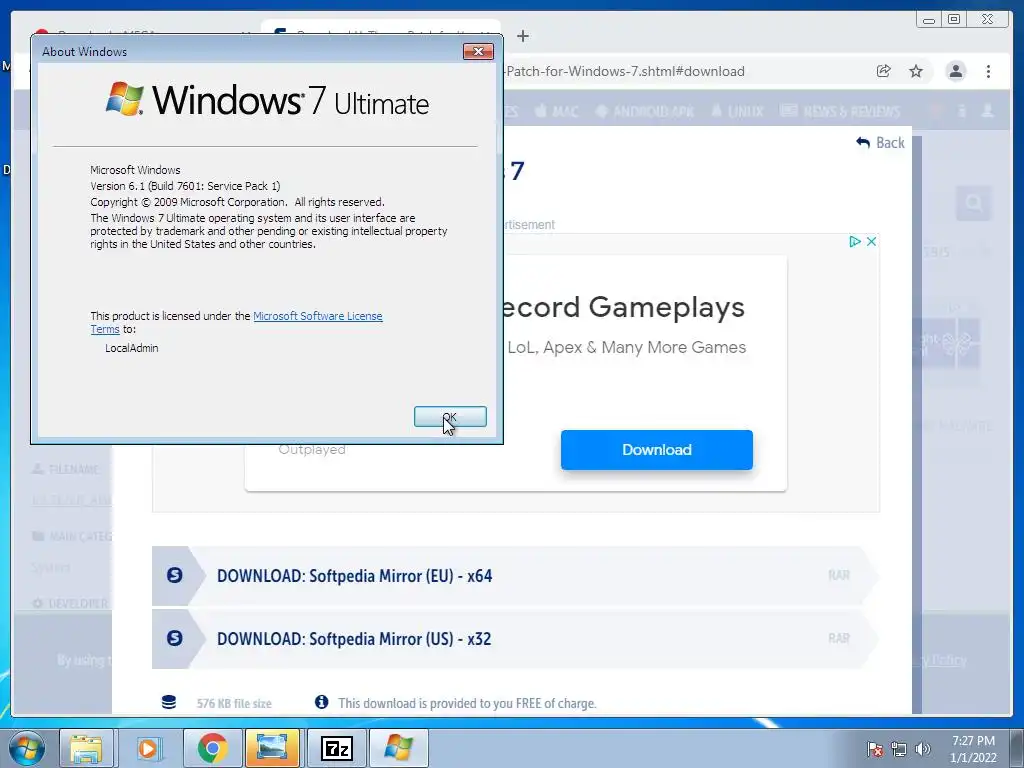The width and height of the screenshot is (1024, 768).
Task: Click the Softpedia search magnifier icon
Action: (973, 204)
